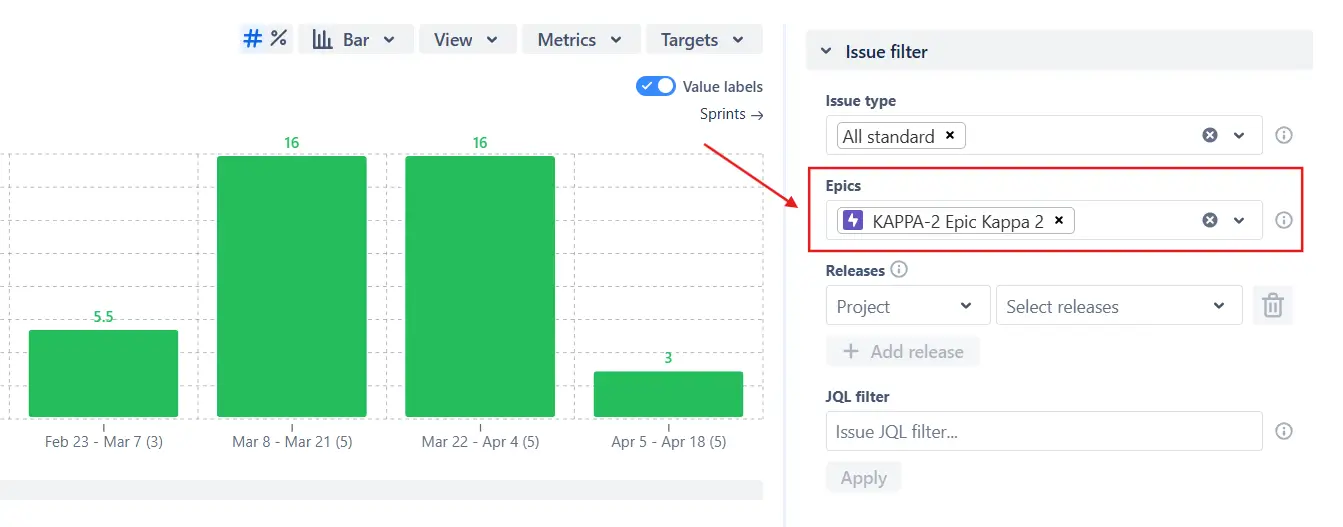Screen dimensions: 1343x527
Task: Show info for Epics field
Action: pyautogui.click(x=1285, y=220)
